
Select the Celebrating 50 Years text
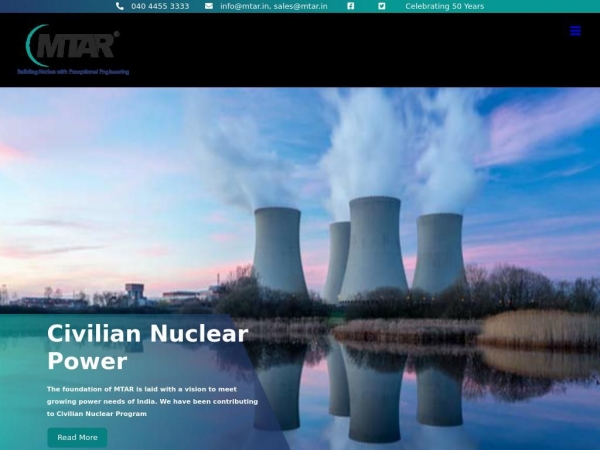pos(444,6)
